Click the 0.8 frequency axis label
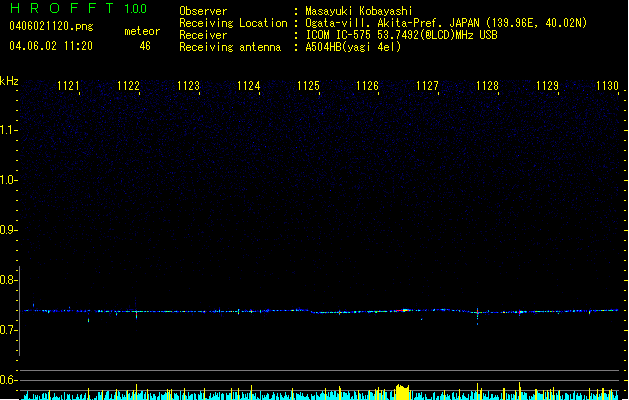The image size is (629, 400). (x=8, y=280)
